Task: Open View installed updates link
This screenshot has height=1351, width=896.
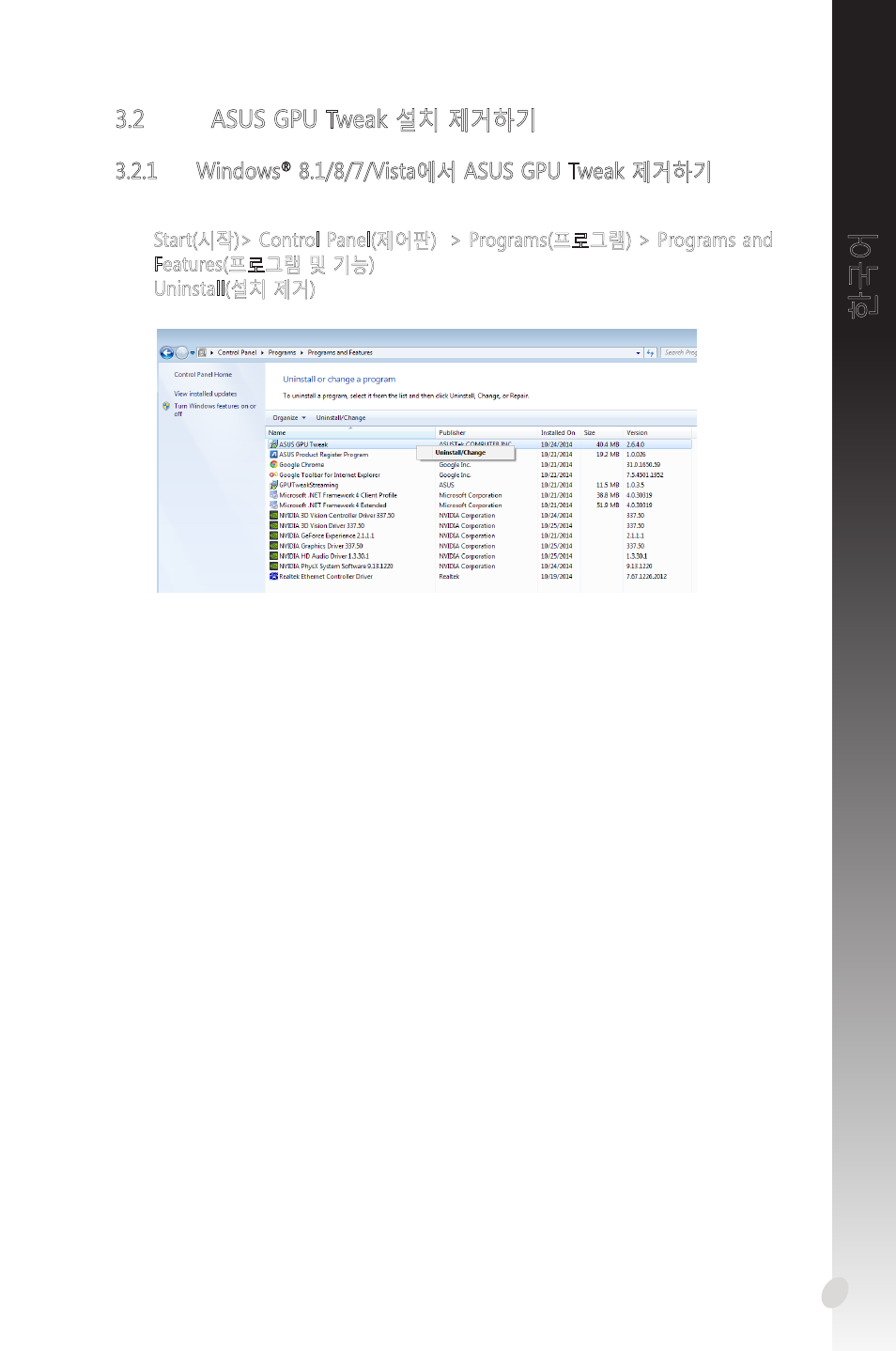Action: tap(206, 395)
